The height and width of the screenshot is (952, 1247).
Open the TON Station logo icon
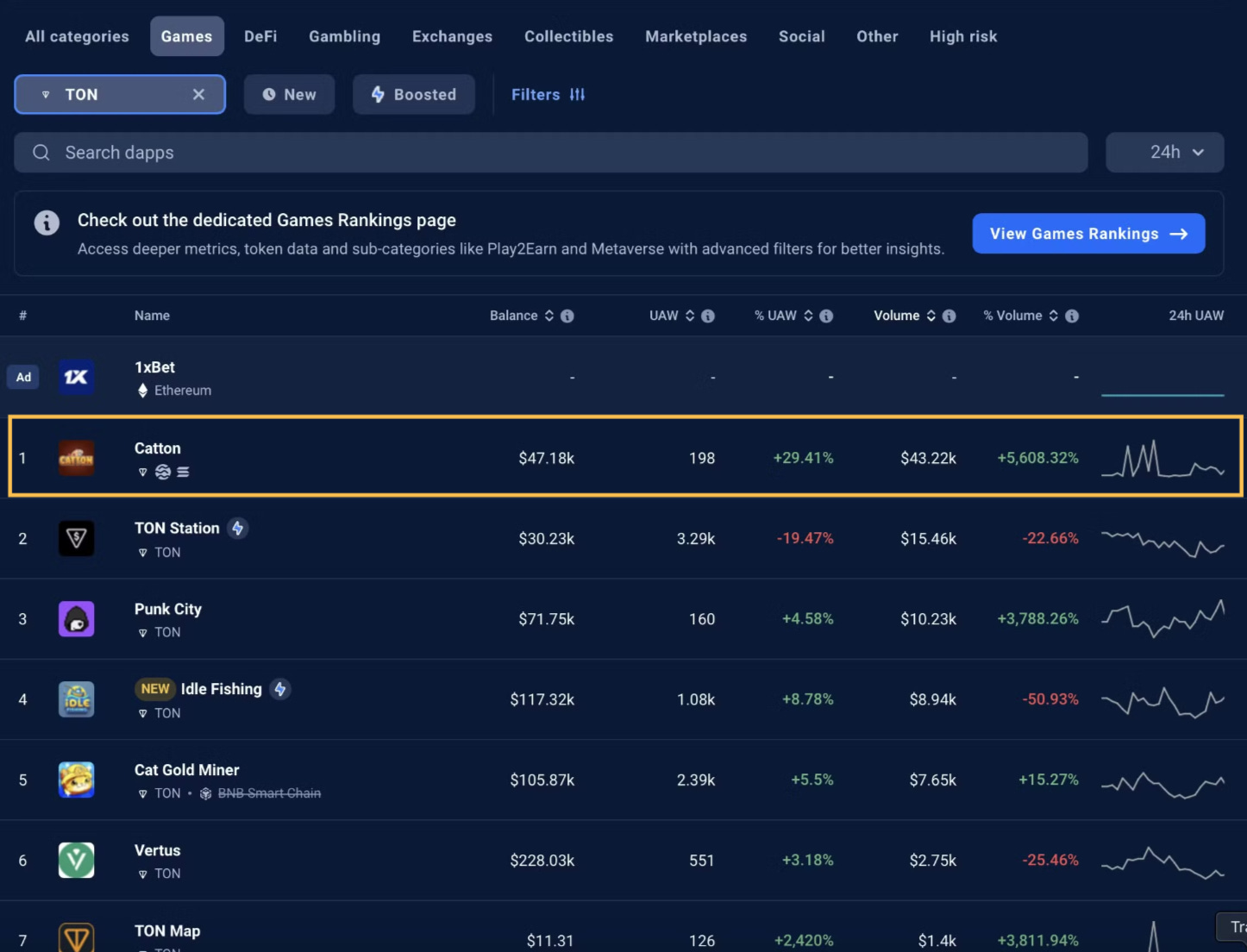(x=76, y=538)
